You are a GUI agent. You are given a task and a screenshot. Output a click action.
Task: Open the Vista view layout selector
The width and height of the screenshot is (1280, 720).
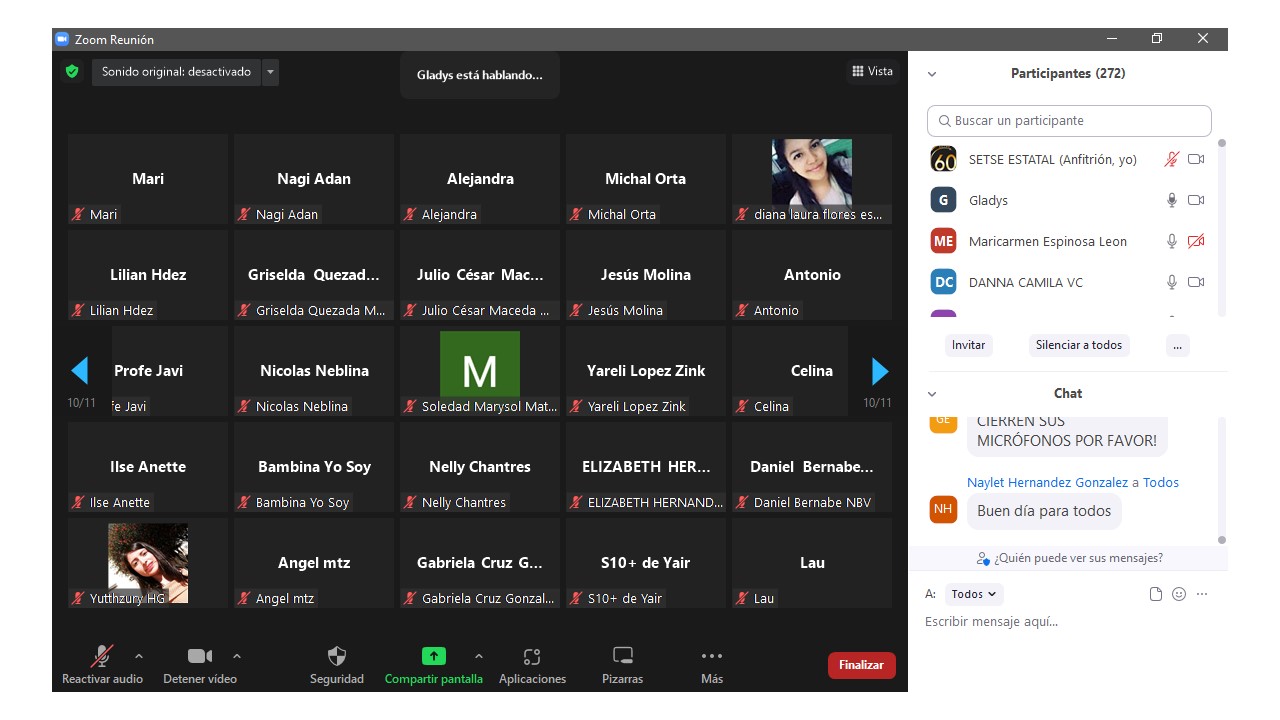872,71
